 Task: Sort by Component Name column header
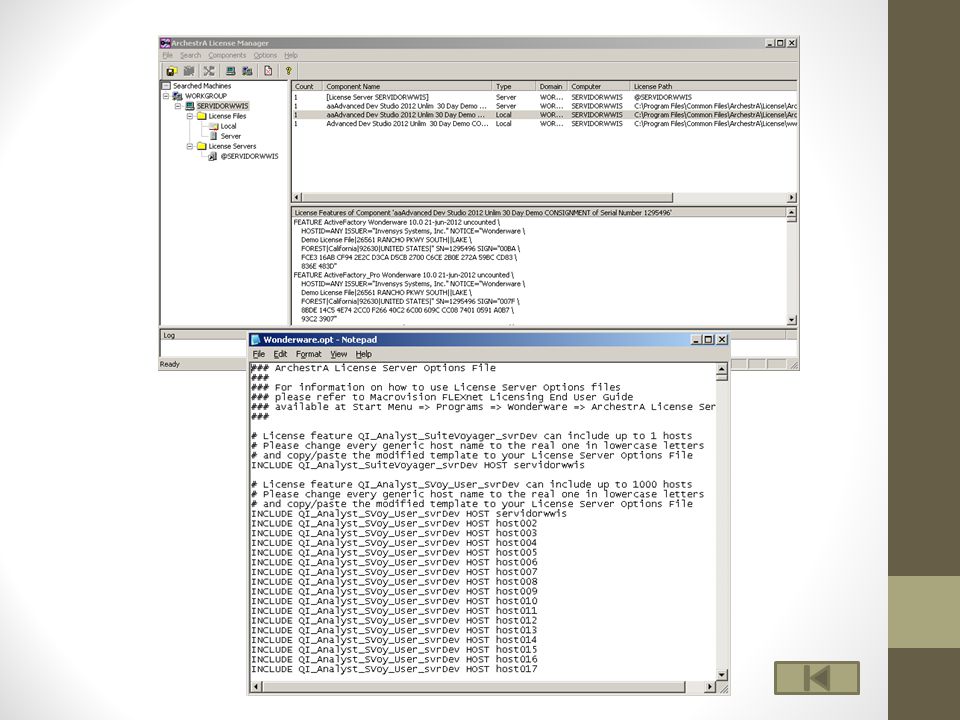tap(407, 86)
